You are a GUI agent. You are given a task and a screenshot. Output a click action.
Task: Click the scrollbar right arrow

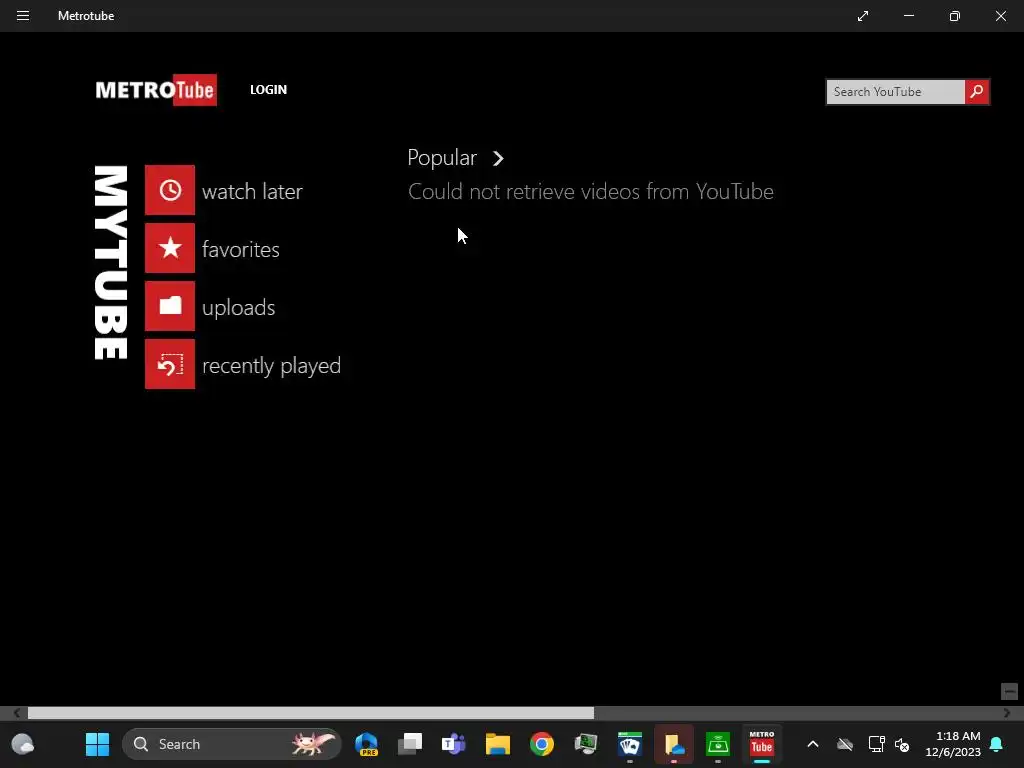(x=1006, y=713)
